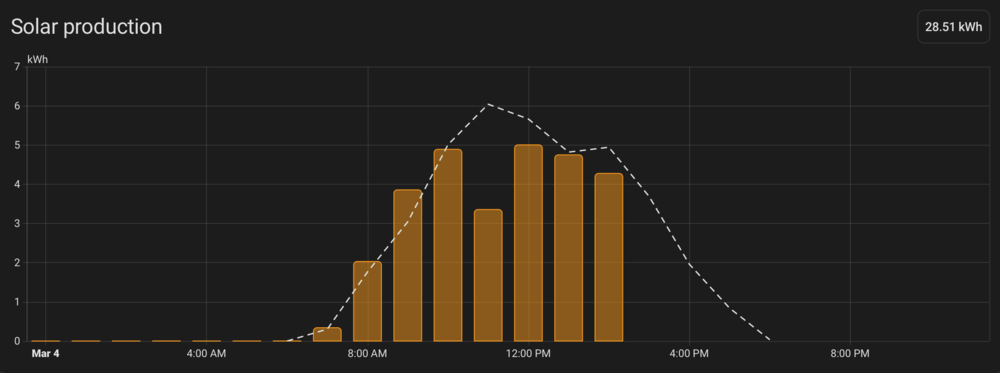Click the 6 value on the y-axis
The image size is (1000, 373).
[x=17, y=106]
